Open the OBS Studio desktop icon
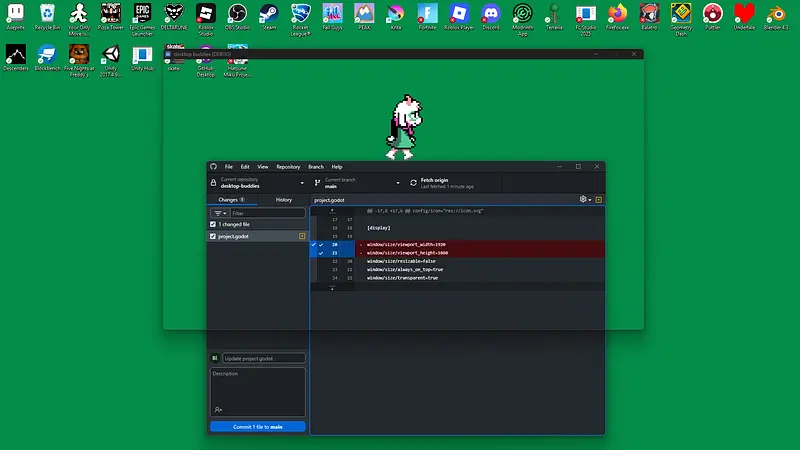 237,18
